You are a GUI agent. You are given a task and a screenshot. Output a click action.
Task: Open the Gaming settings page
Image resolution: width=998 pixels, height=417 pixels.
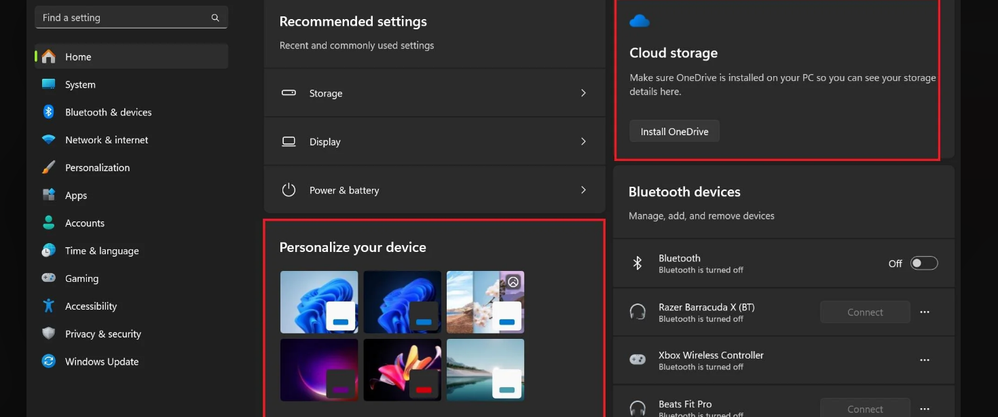click(131, 278)
